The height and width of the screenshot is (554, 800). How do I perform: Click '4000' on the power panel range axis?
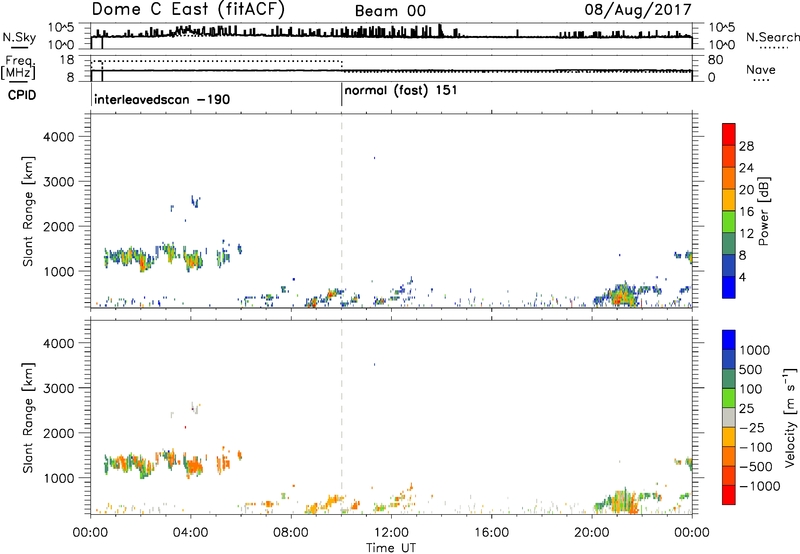coord(59,137)
